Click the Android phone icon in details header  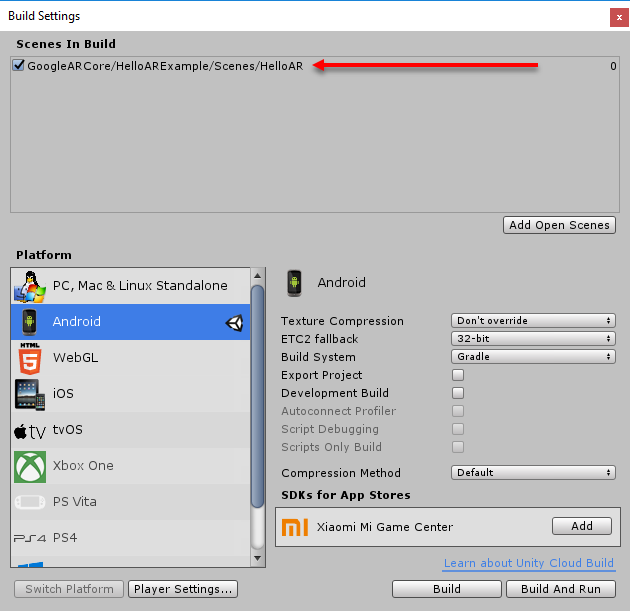point(295,283)
